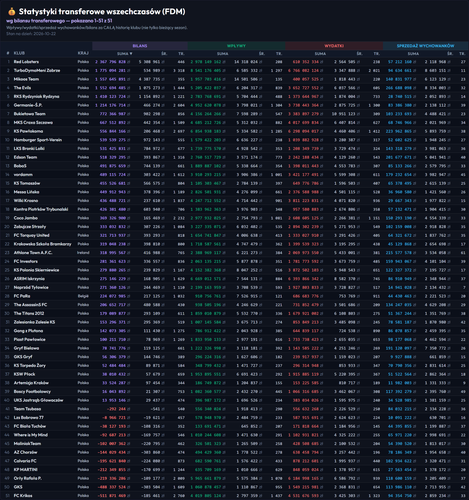This screenshot has width=469, height=500.
Task: Click the WPŁYWY column group header
Action: [x=236, y=46]
